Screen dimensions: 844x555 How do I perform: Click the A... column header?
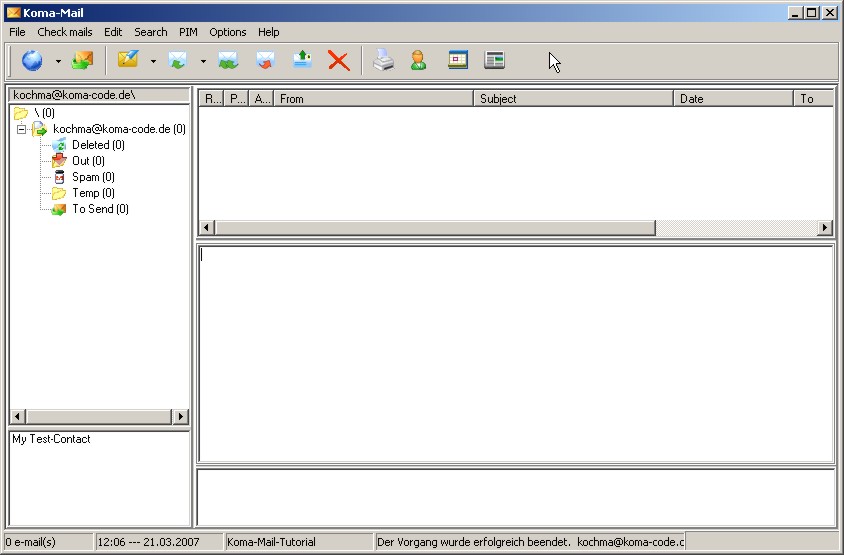pyautogui.click(x=262, y=99)
